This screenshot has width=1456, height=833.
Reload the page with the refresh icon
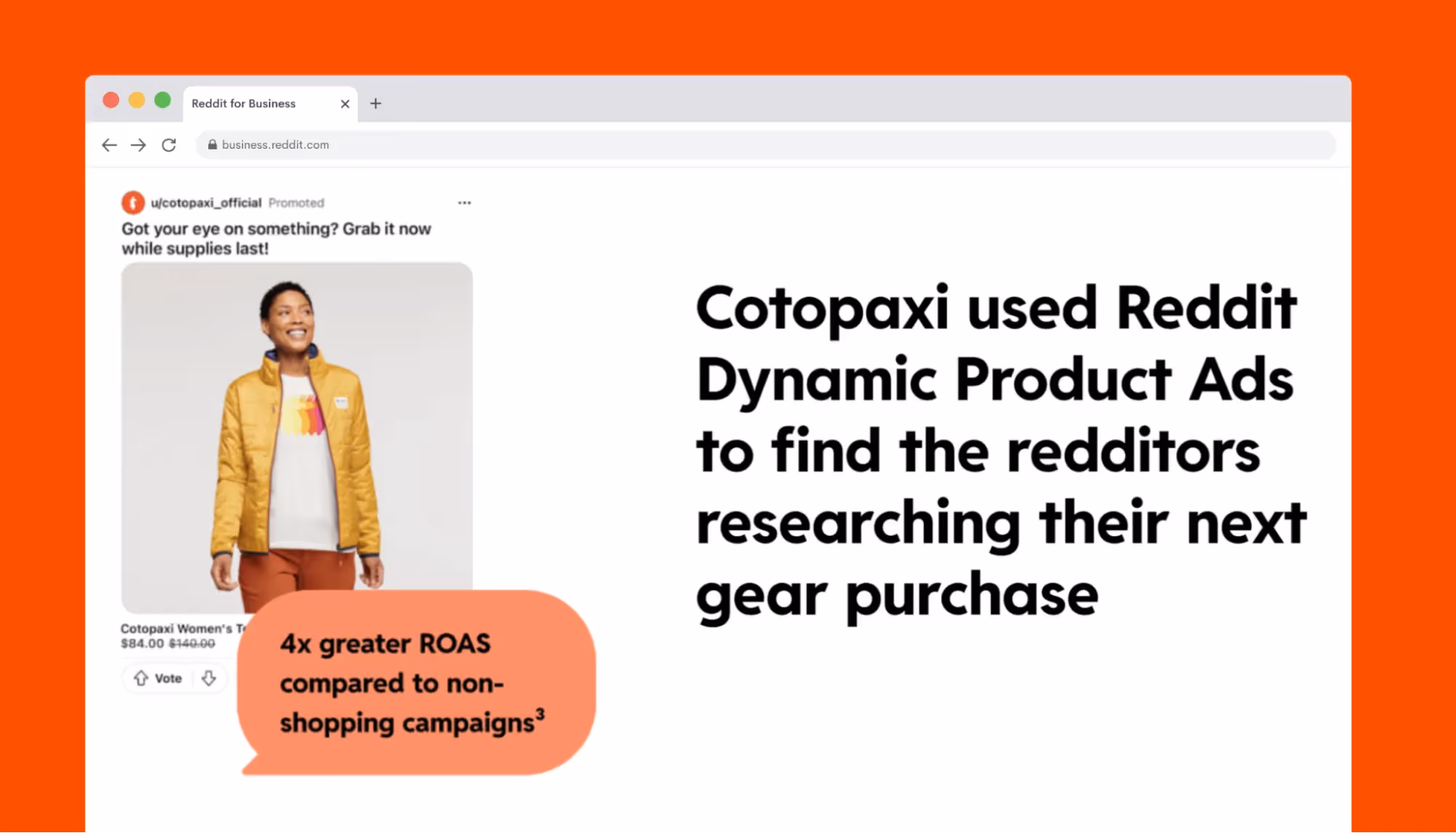(169, 145)
